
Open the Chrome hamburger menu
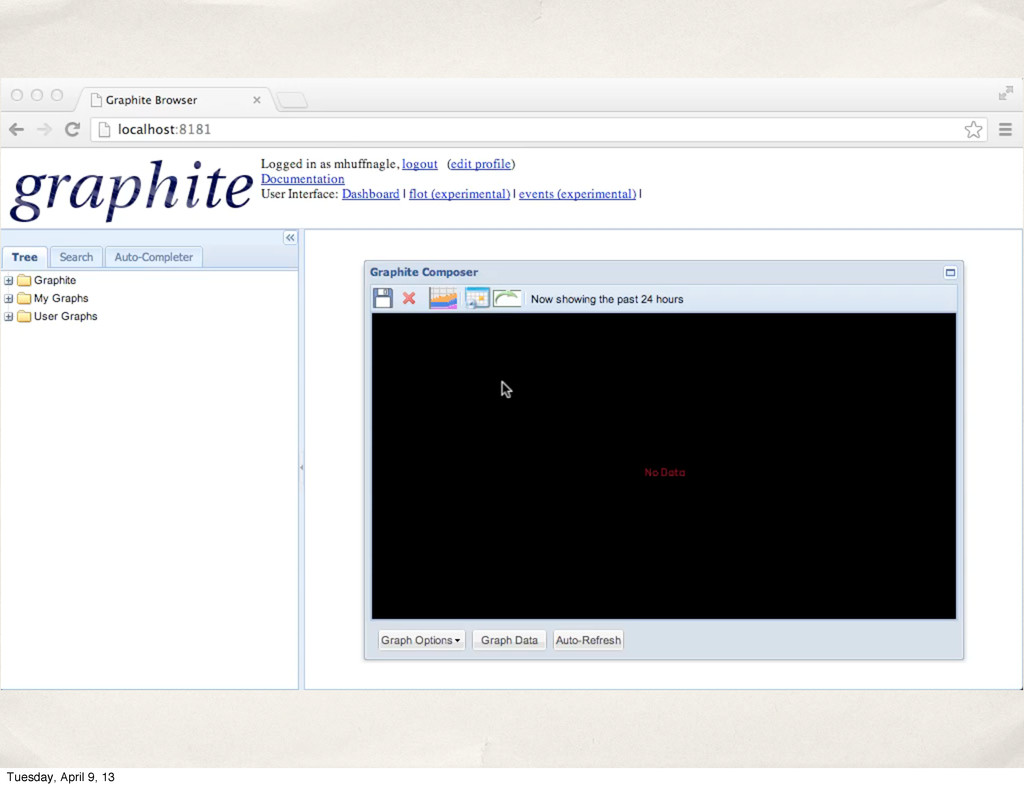[1005, 129]
